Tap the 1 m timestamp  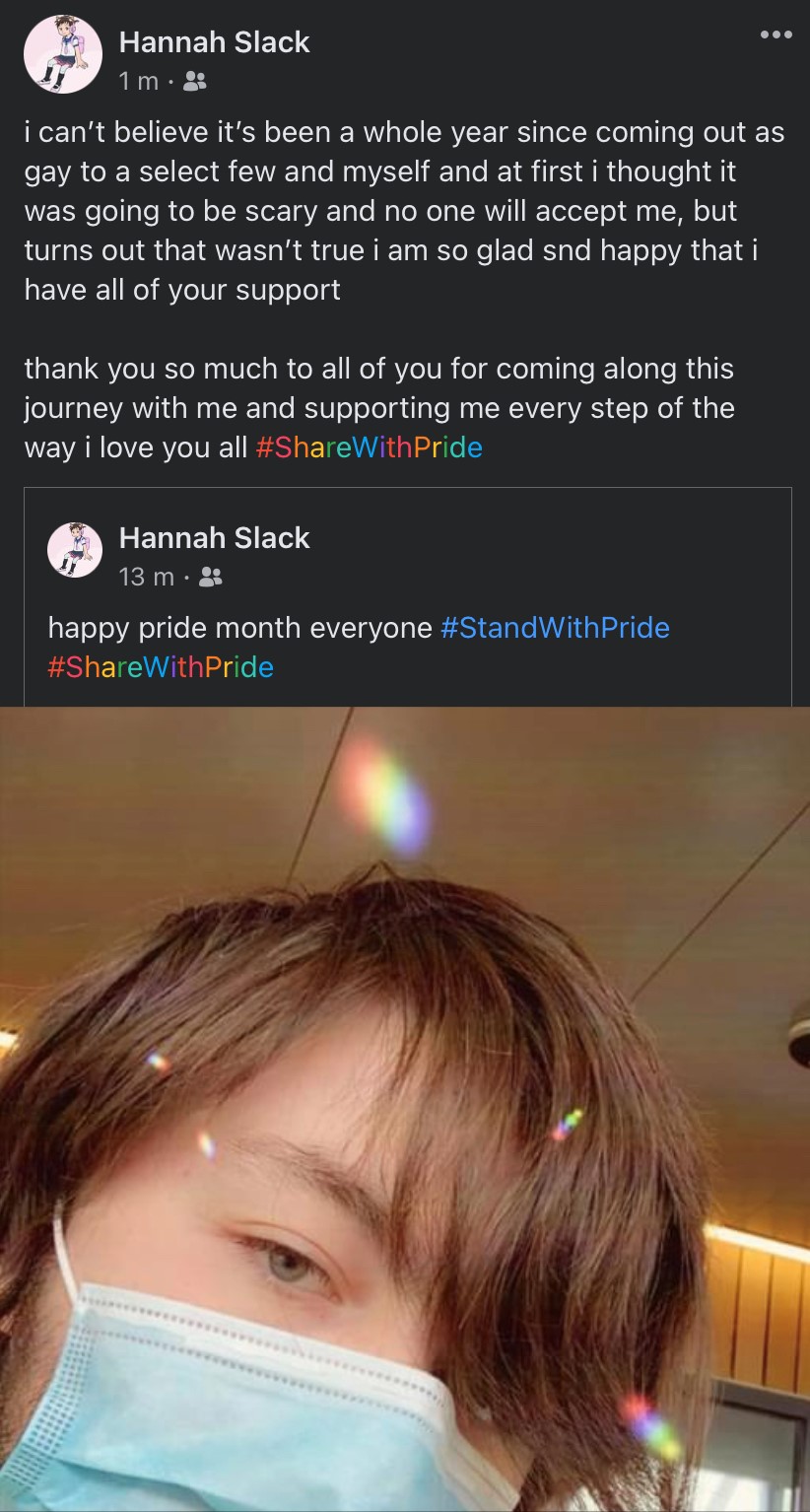tap(138, 82)
